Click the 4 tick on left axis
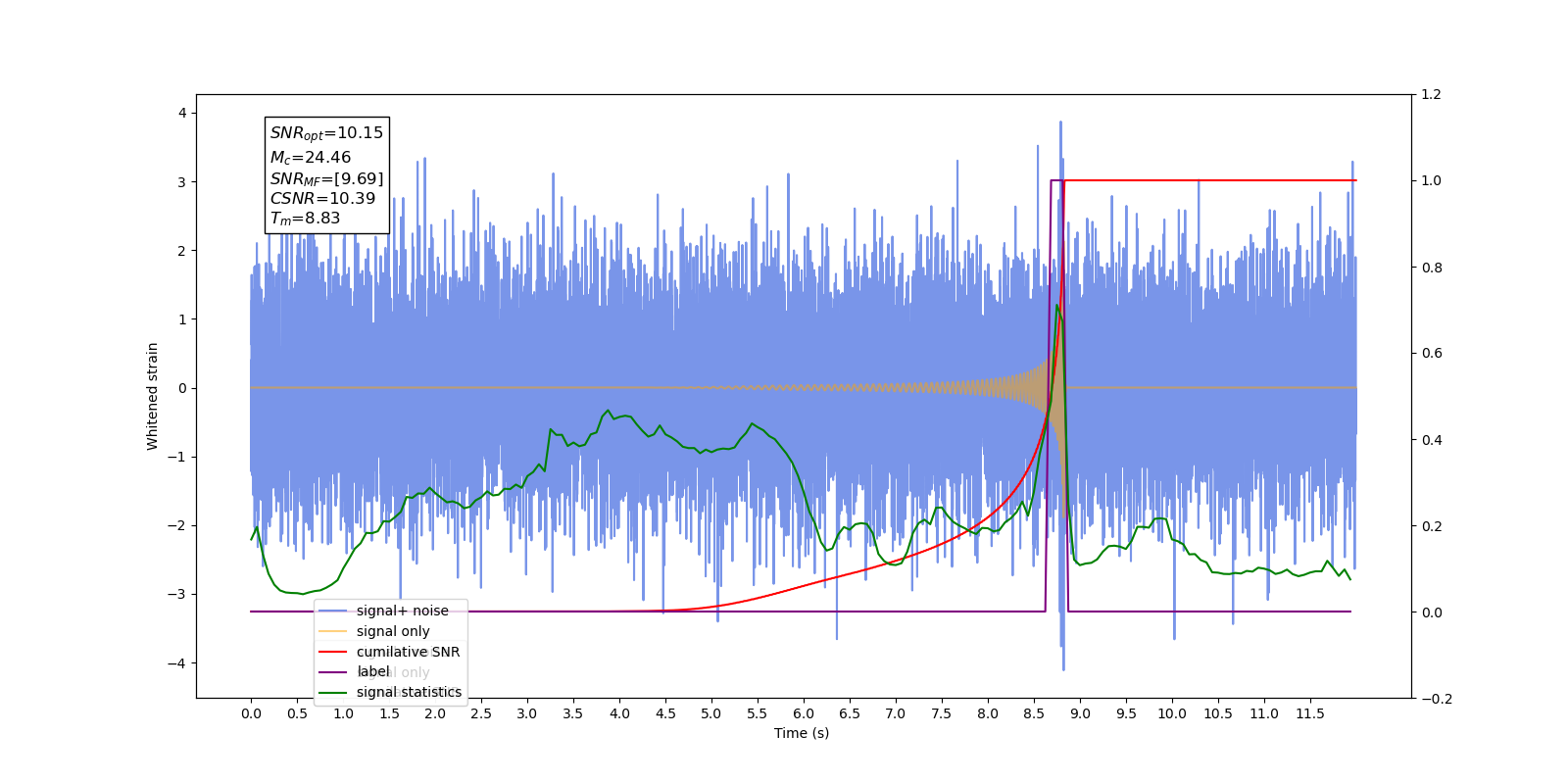 tap(182, 113)
